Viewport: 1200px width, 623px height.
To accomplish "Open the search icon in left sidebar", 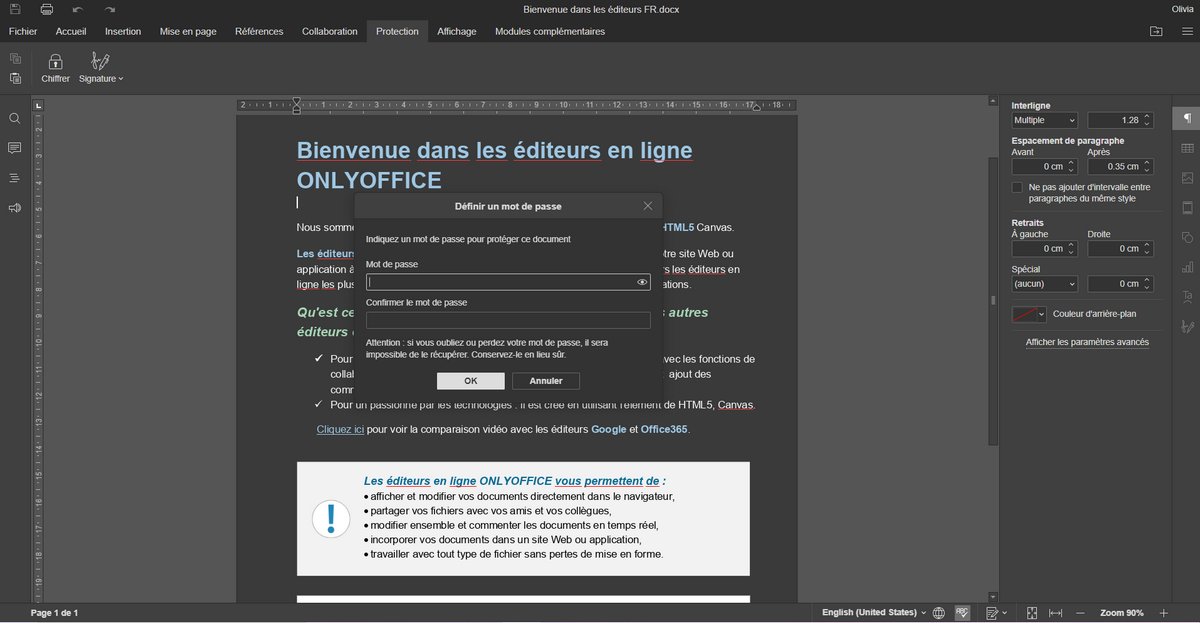I will (15, 118).
